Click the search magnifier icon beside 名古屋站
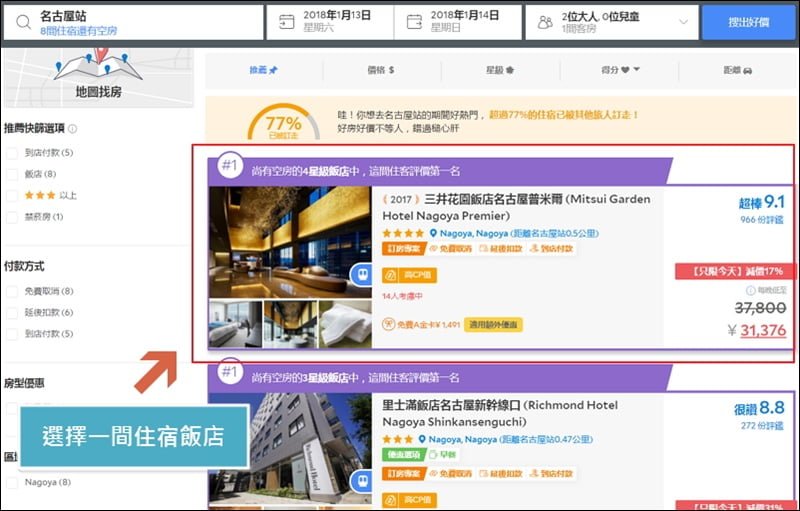This screenshot has width=800, height=511. click(x=23, y=22)
